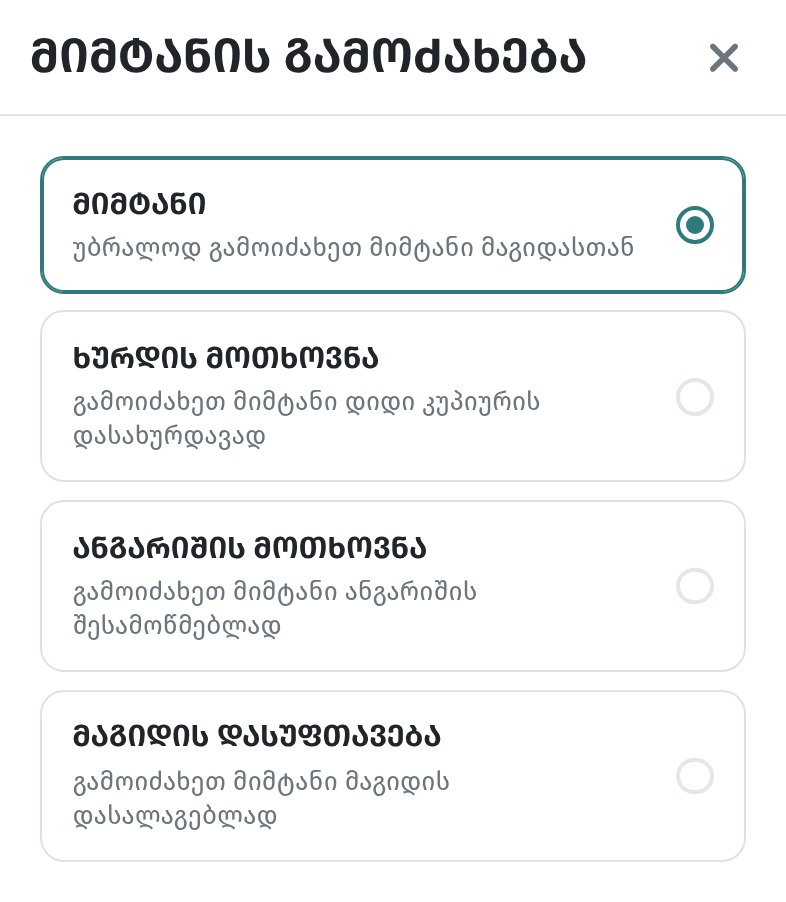The width and height of the screenshot is (786, 902).
Task: Click word დასახურდავად in change request card
Action: click(x=169, y=436)
